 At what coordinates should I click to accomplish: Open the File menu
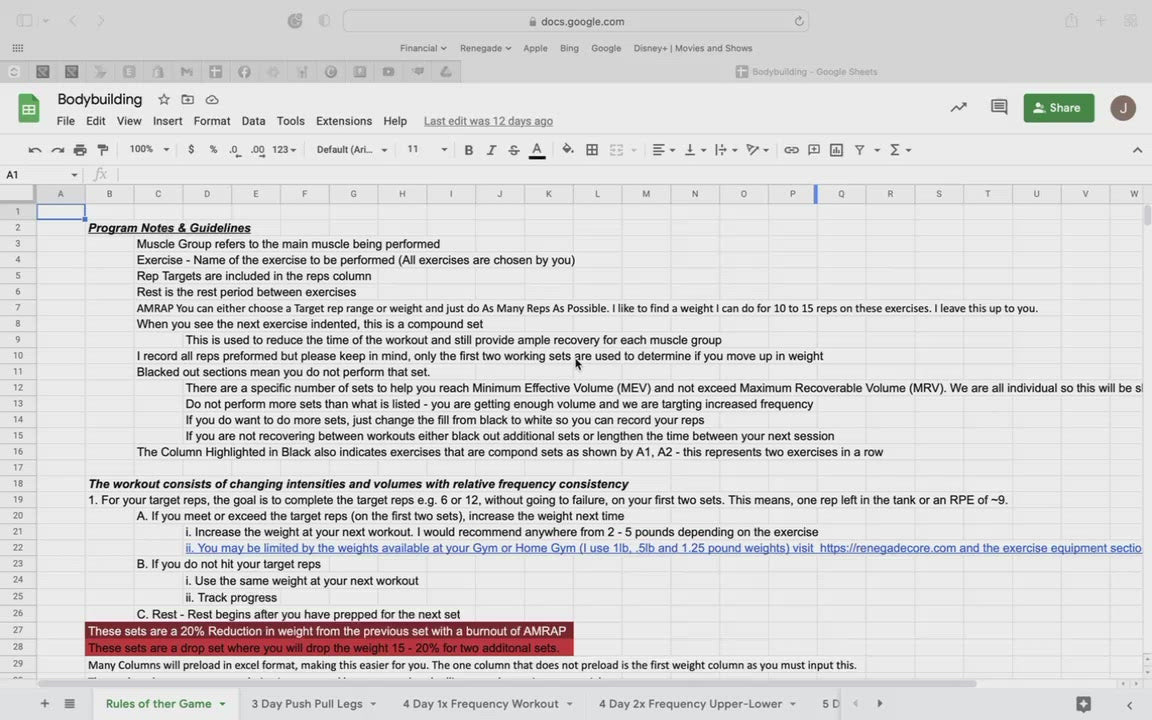65,121
